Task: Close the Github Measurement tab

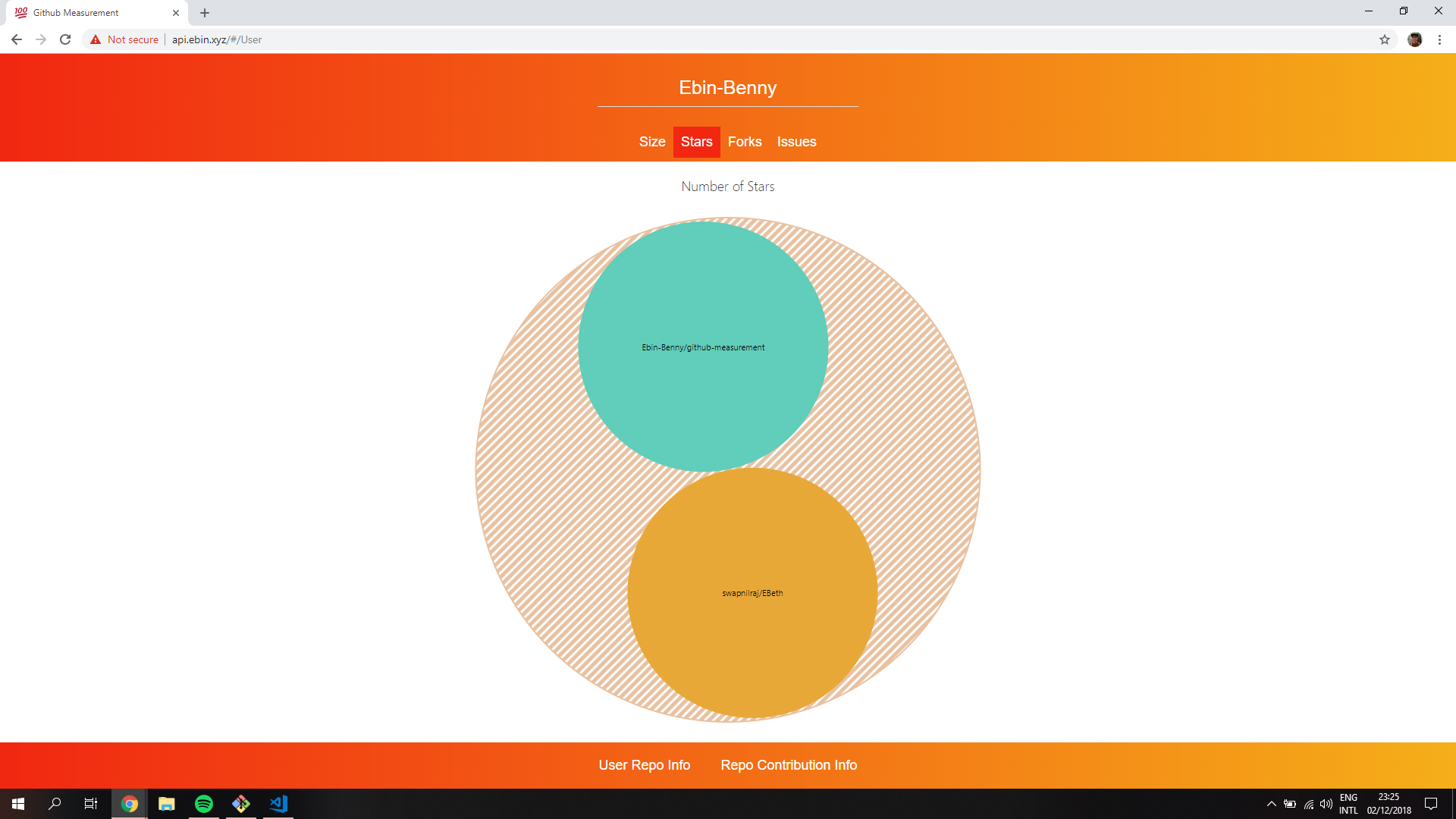Action: point(176,13)
